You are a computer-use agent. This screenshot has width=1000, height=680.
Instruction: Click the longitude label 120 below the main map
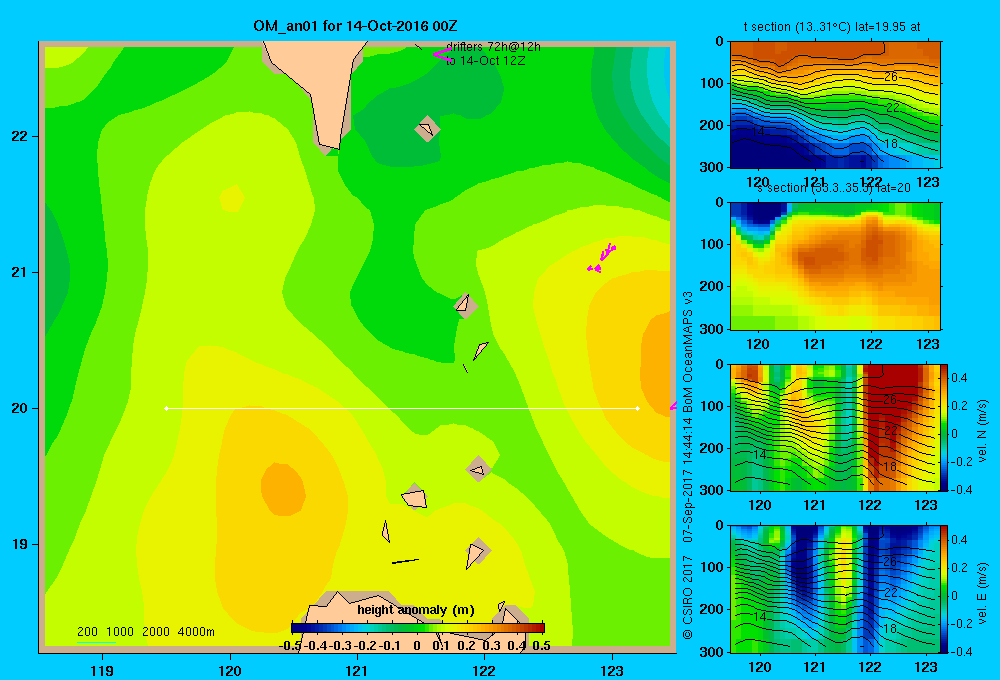click(x=230, y=670)
